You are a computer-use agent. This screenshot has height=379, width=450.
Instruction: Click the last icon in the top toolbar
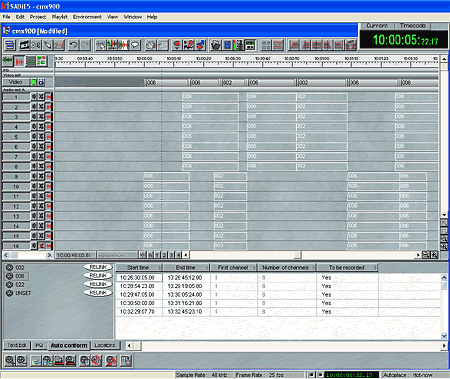pos(350,45)
